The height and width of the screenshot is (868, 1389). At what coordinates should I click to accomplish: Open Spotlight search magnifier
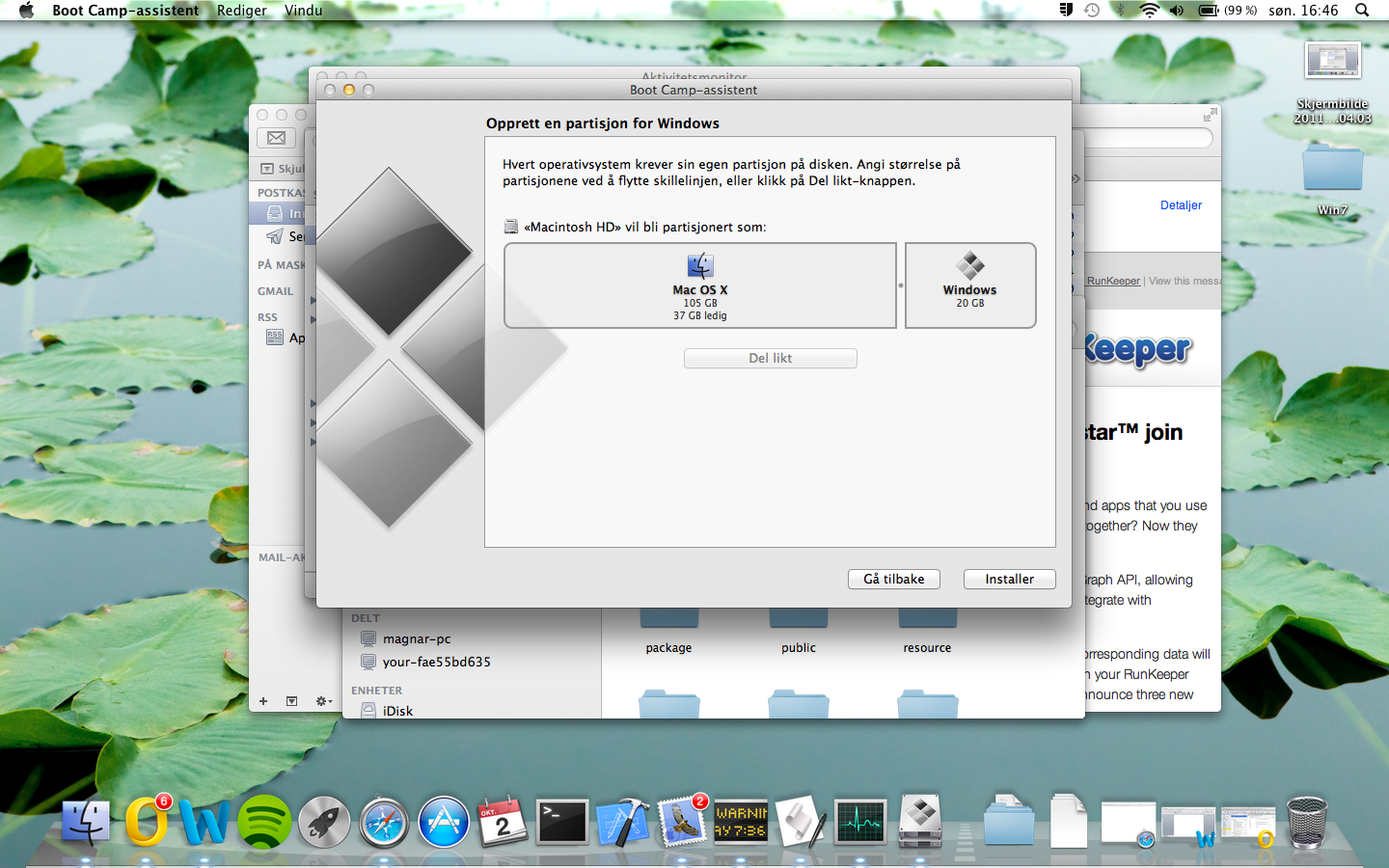tap(1362, 10)
